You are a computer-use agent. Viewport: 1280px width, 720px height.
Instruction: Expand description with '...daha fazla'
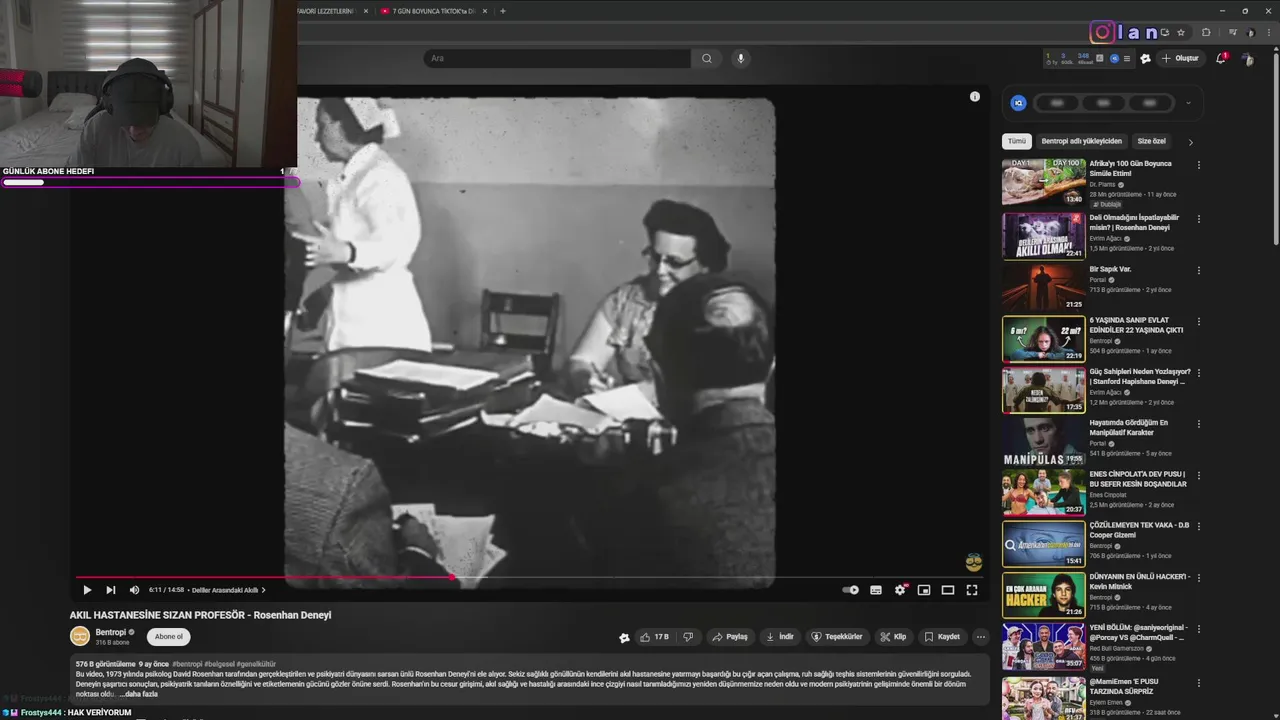(x=138, y=694)
